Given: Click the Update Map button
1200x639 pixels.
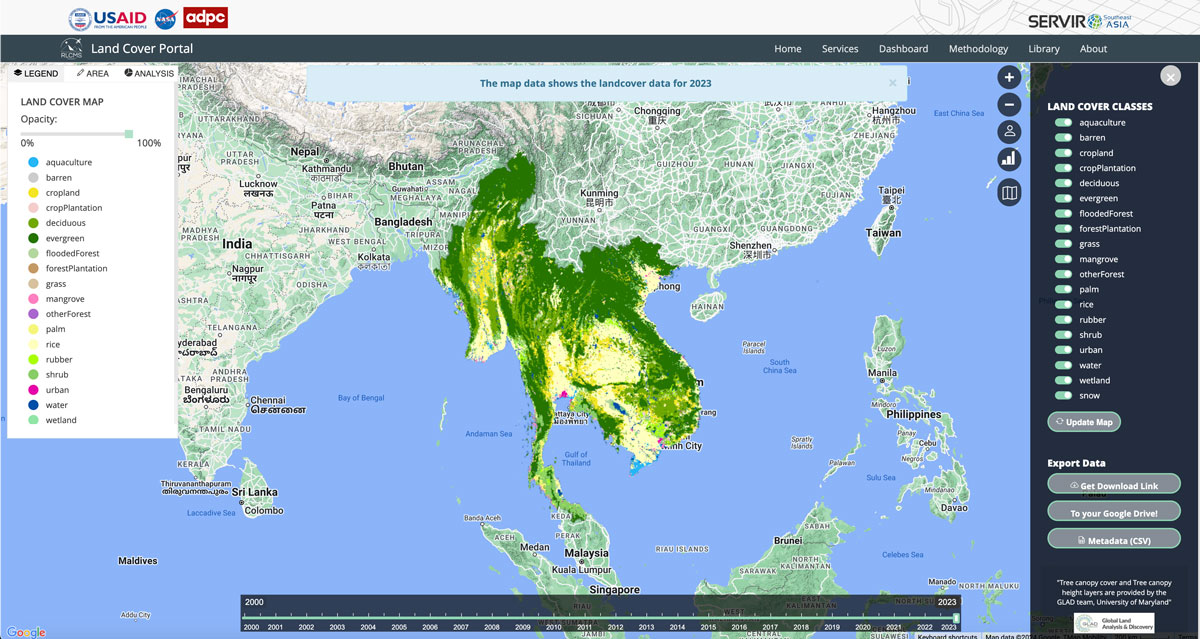Looking at the screenshot, I should (1084, 421).
